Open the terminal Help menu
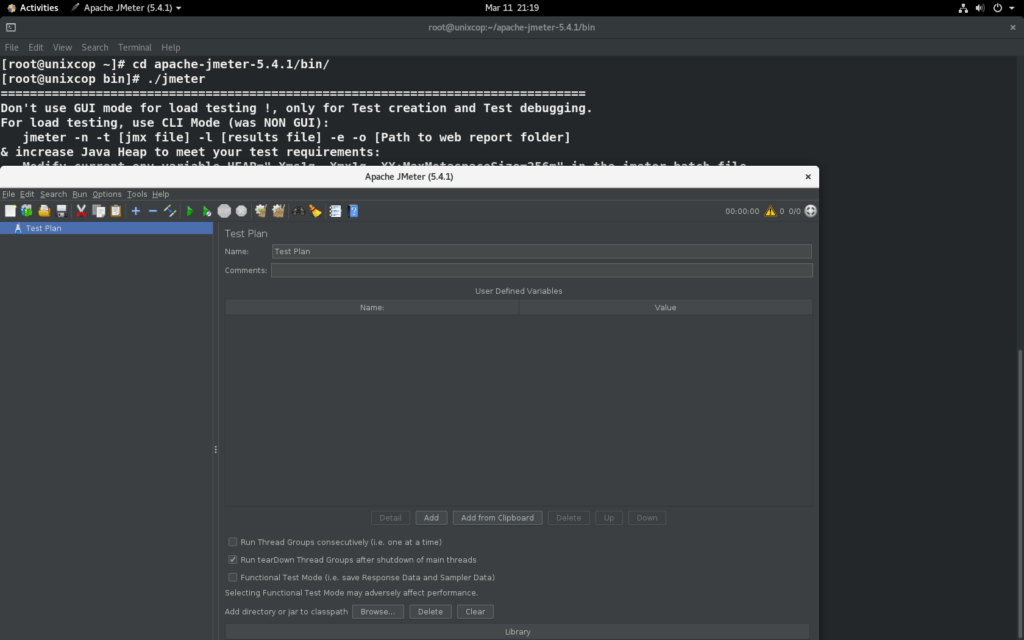 [x=170, y=48]
